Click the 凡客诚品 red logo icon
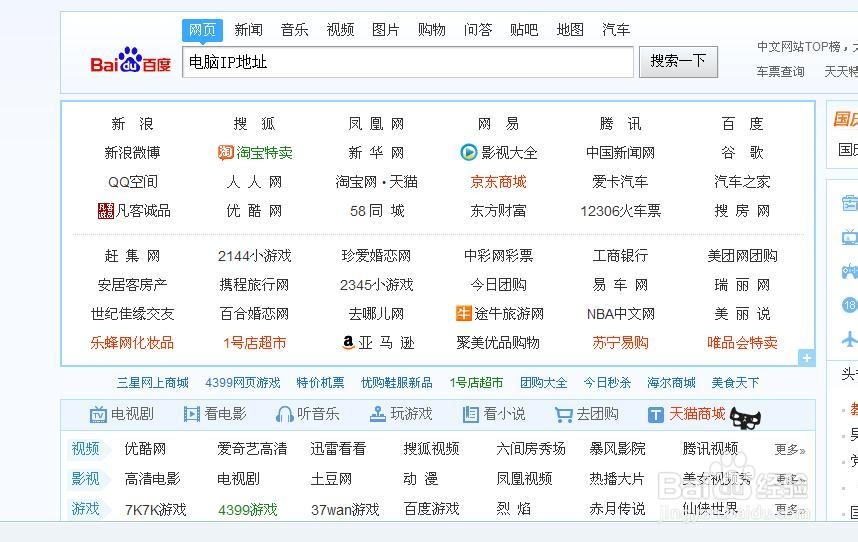 pyautogui.click(x=105, y=211)
